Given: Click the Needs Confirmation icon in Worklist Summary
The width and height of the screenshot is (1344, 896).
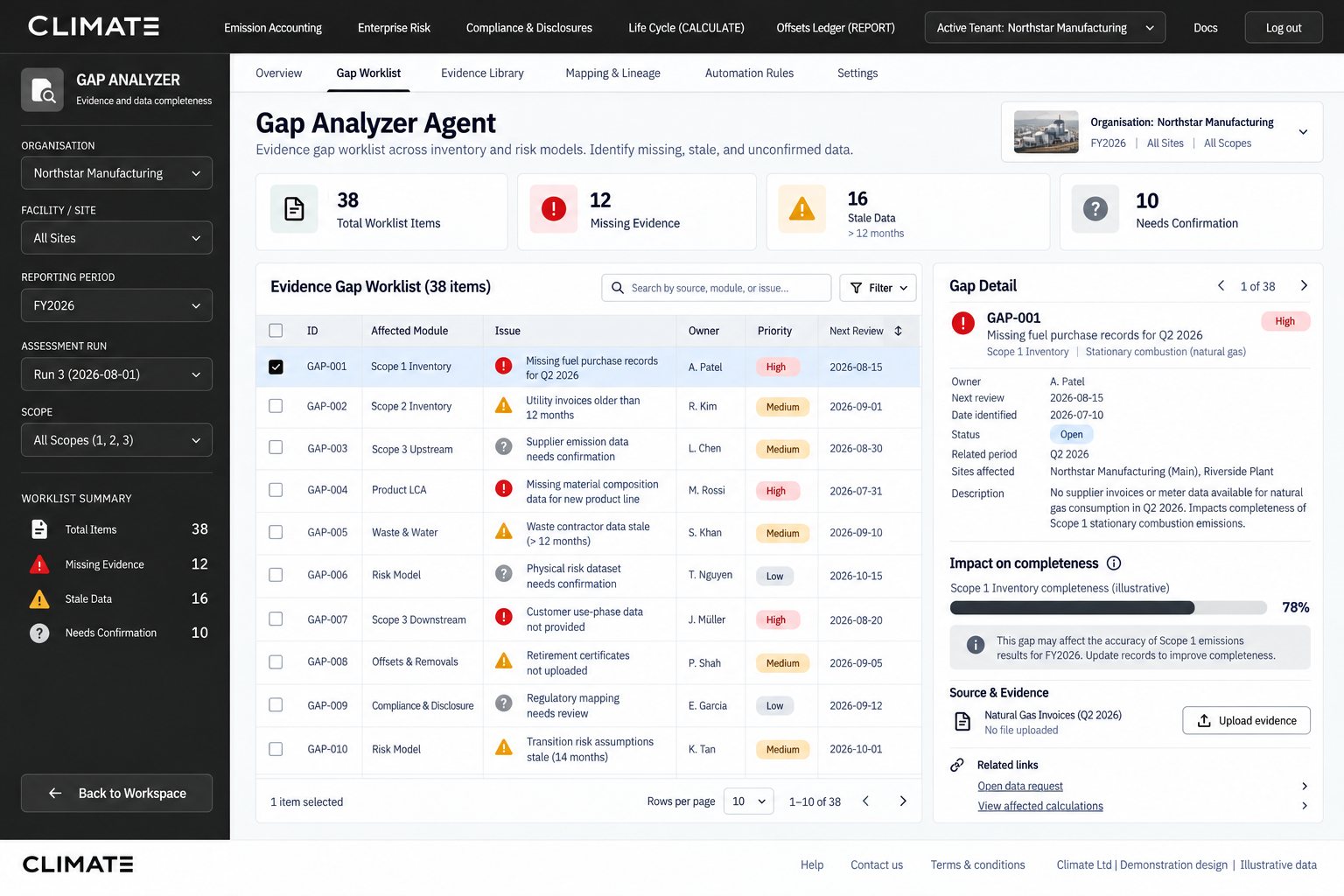Looking at the screenshot, I should tap(39, 633).
